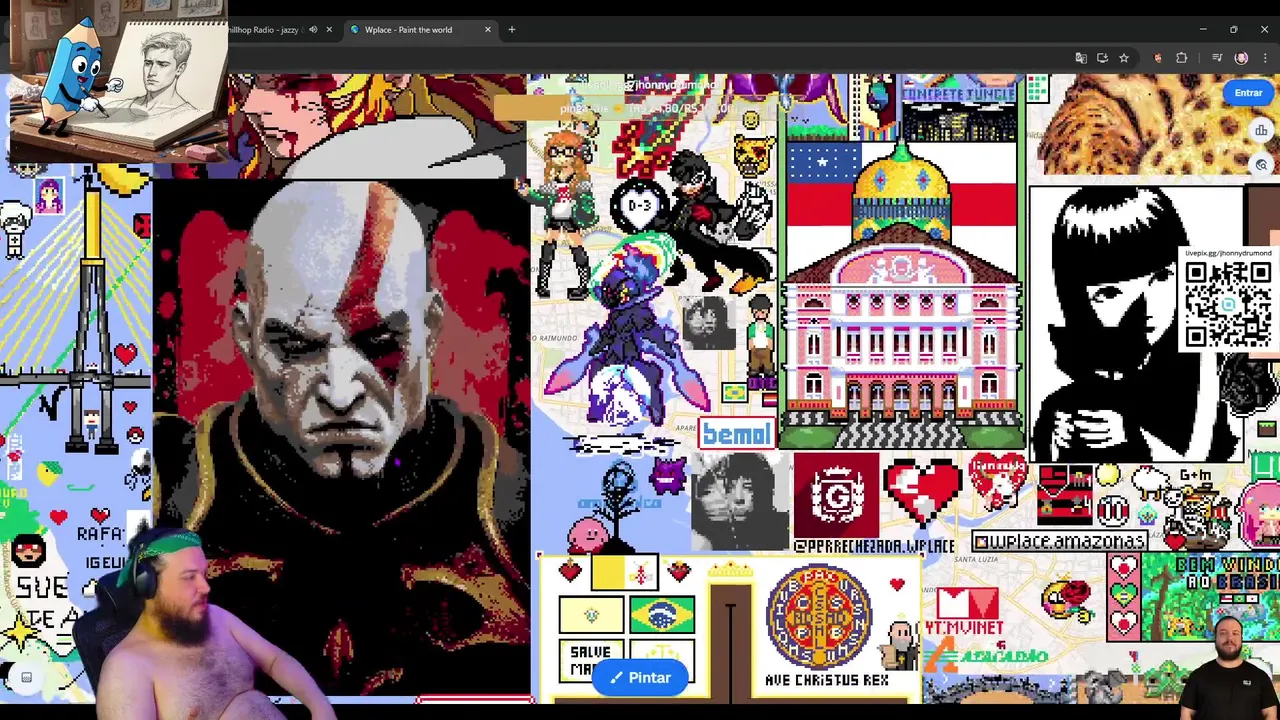
Task: Open the face avatar extension icon
Action: [x=1158, y=58]
